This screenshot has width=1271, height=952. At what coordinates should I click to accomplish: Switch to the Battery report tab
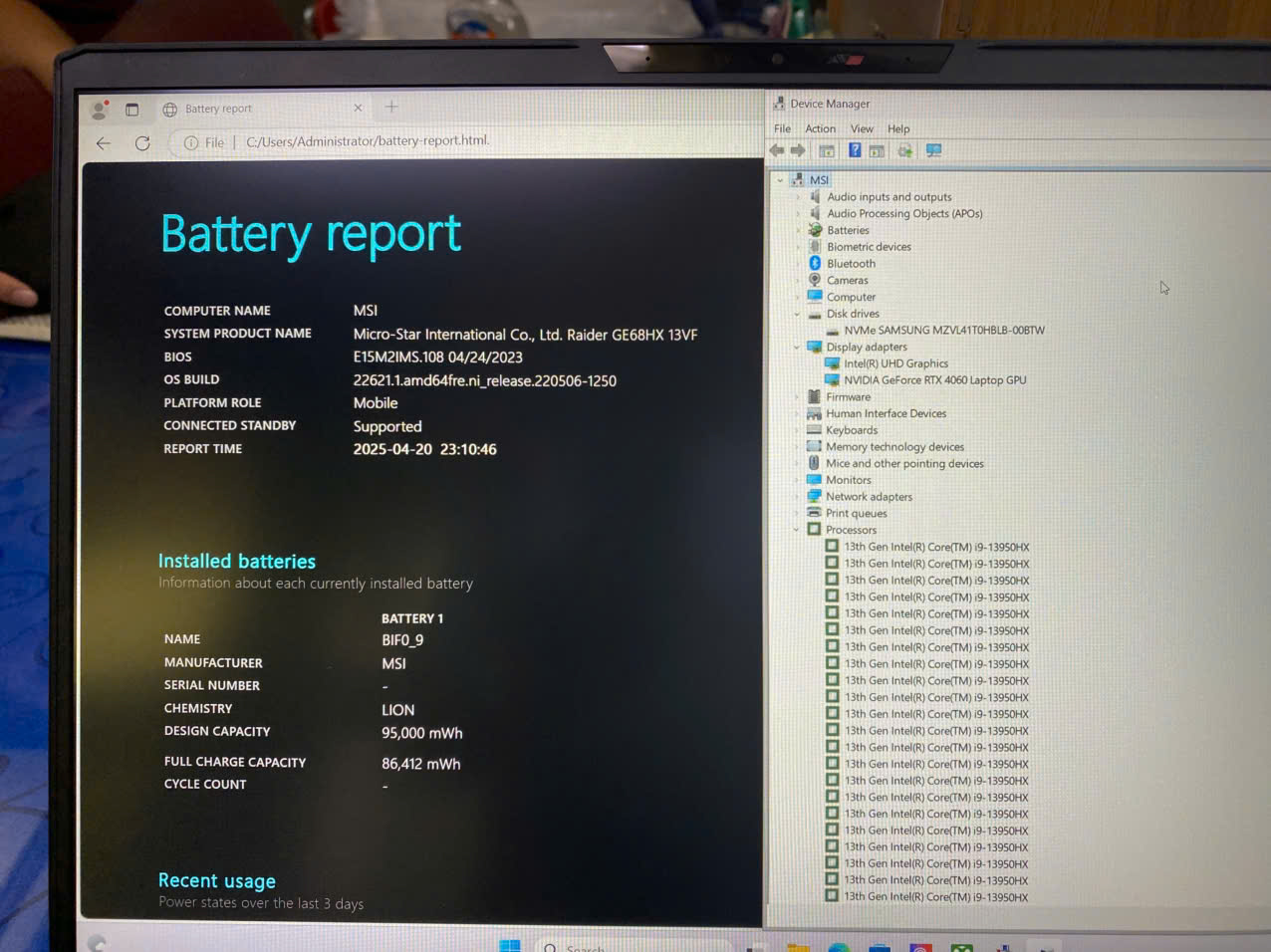264,109
